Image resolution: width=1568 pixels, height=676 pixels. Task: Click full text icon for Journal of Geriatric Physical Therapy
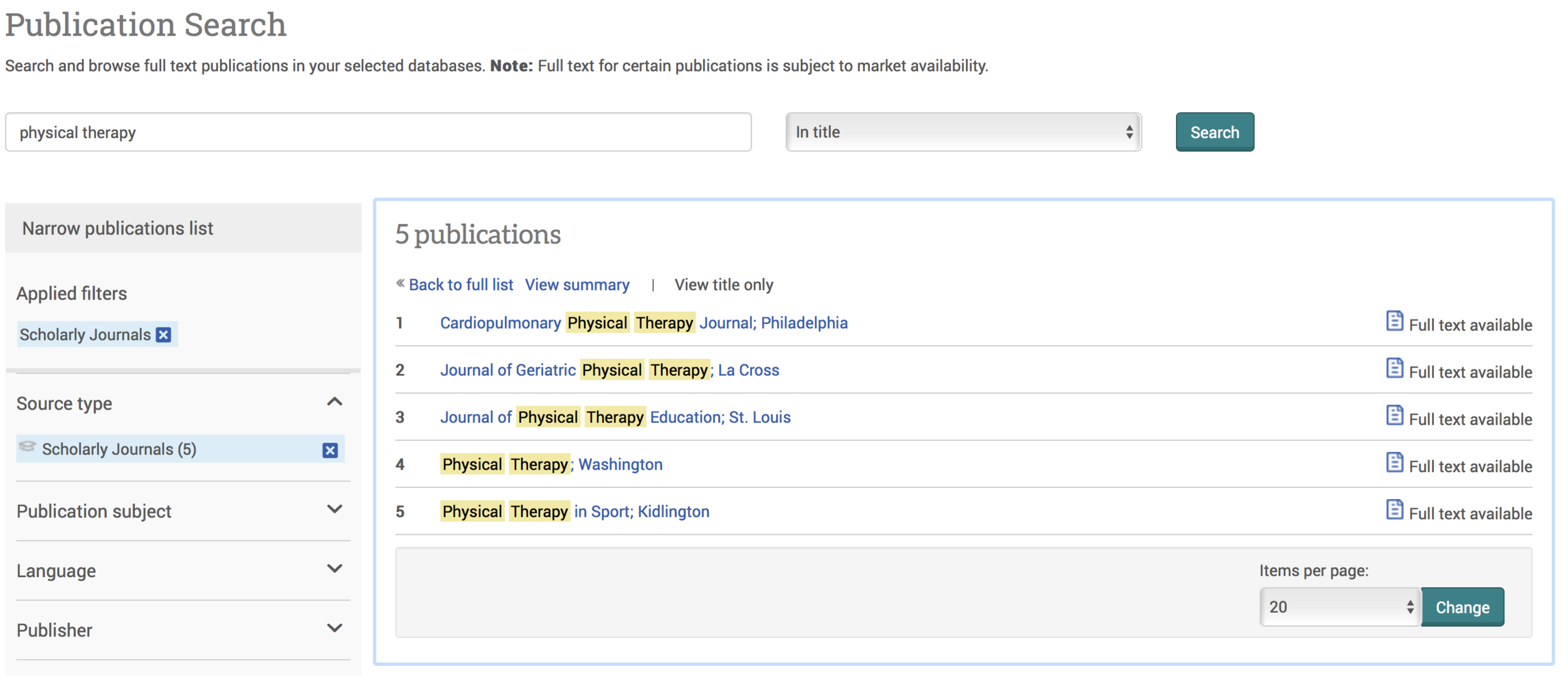click(x=1394, y=368)
